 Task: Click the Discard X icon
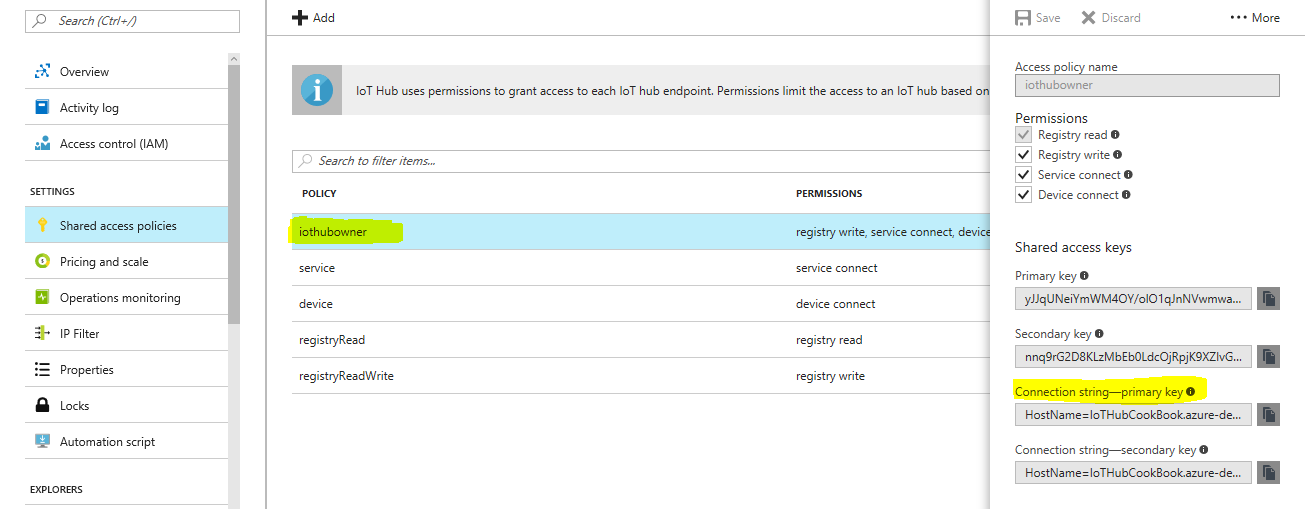click(x=1088, y=18)
